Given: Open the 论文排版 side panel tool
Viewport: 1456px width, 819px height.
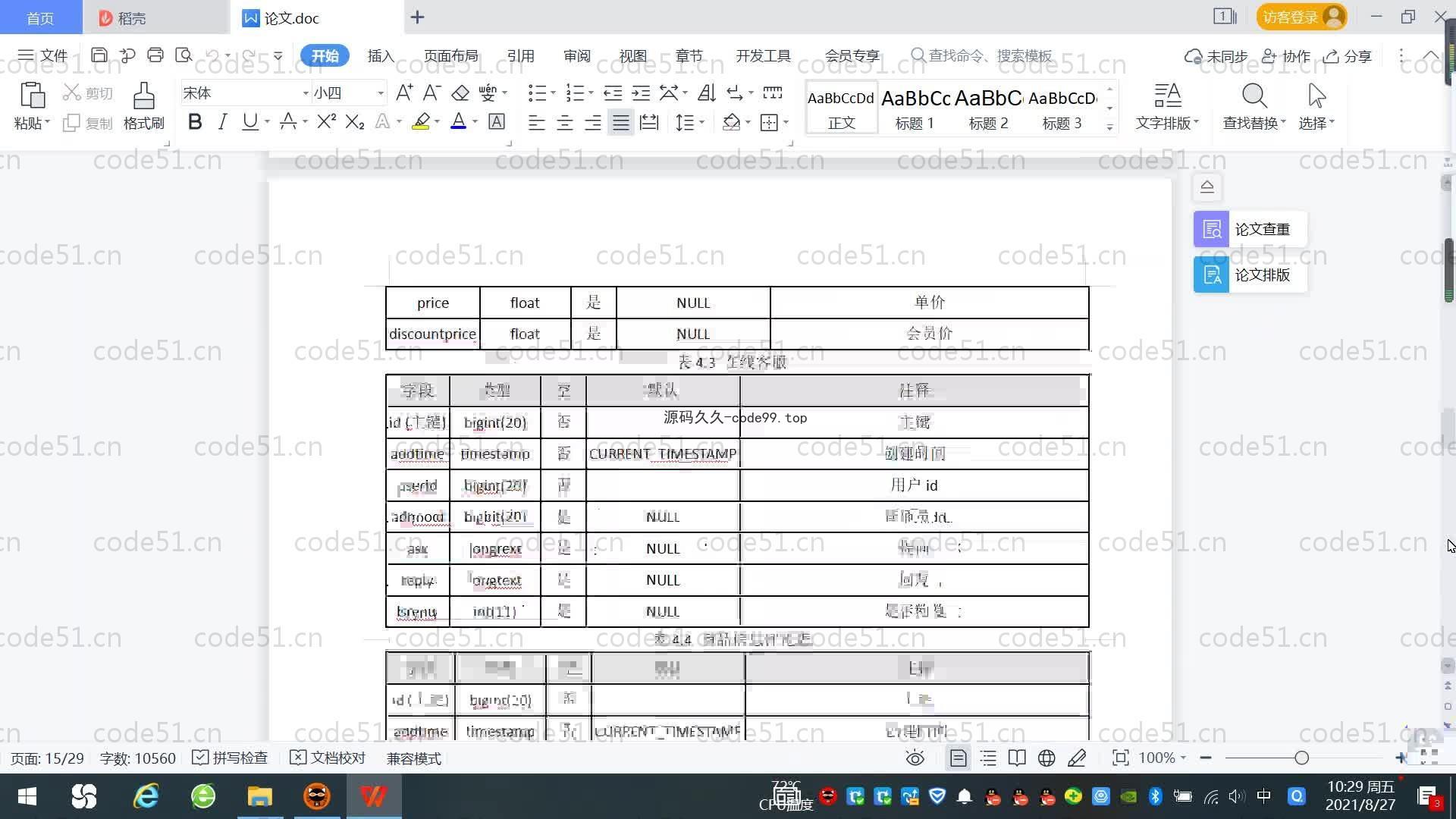Looking at the screenshot, I should point(1250,275).
